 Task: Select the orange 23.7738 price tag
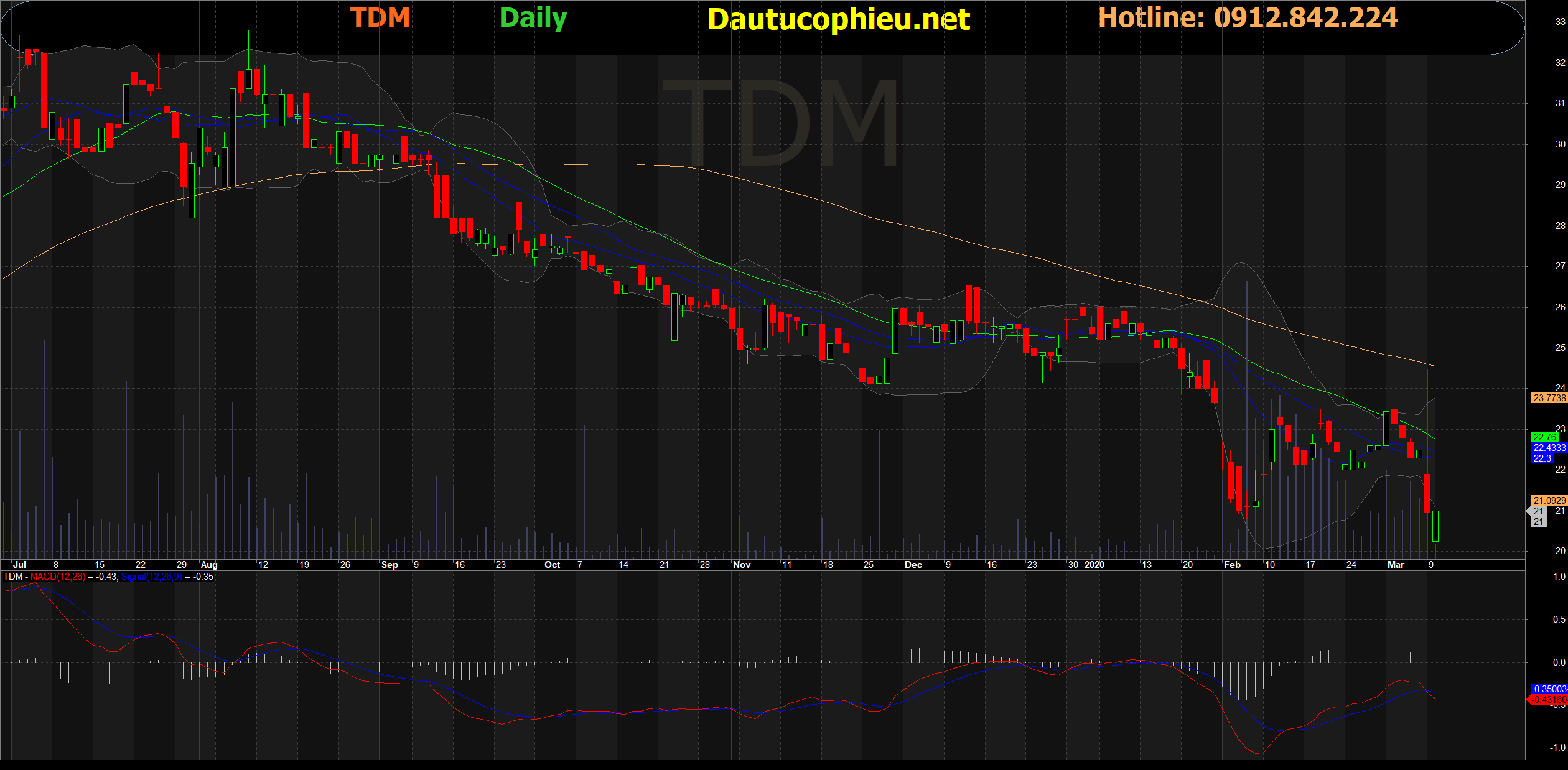1549,398
